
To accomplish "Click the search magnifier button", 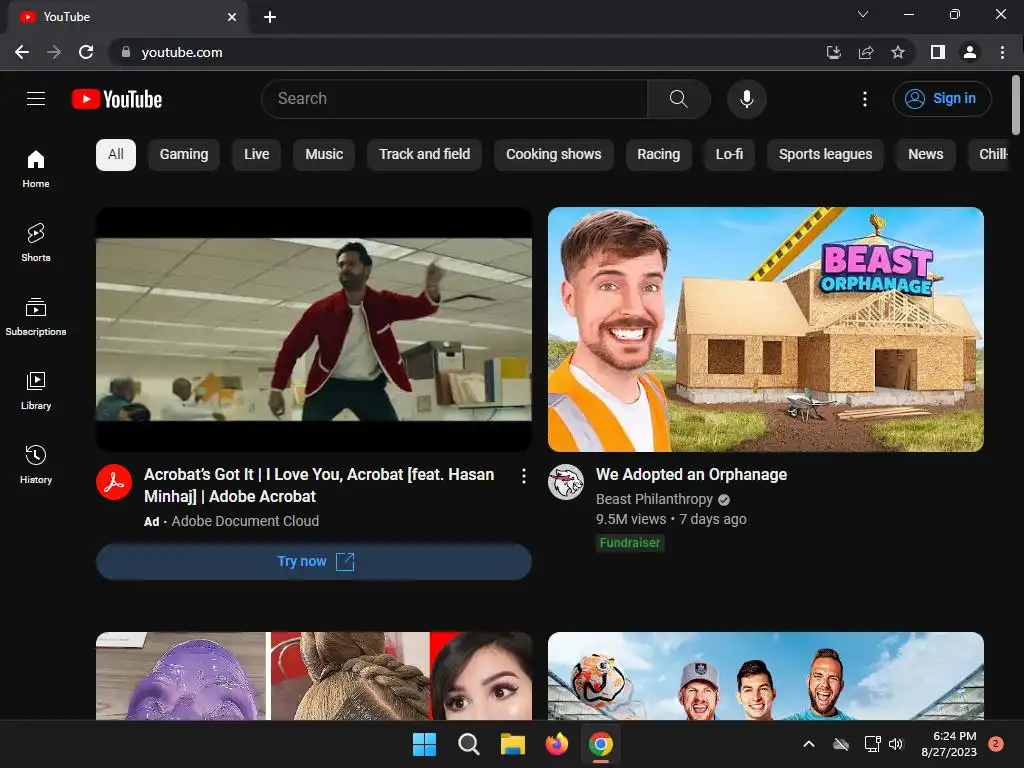I will [x=679, y=99].
